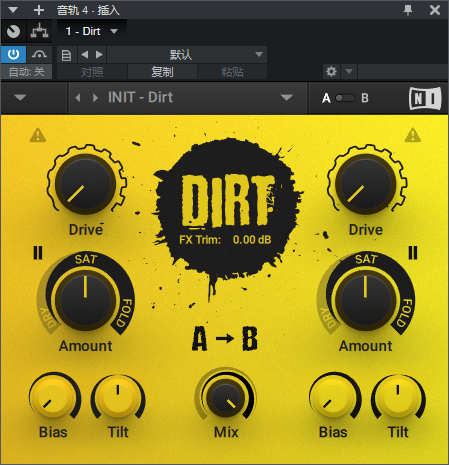The height and width of the screenshot is (465, 449).
Task: Click the 'INIT - Dirt' preset name
Action: (x=140, y=98)
